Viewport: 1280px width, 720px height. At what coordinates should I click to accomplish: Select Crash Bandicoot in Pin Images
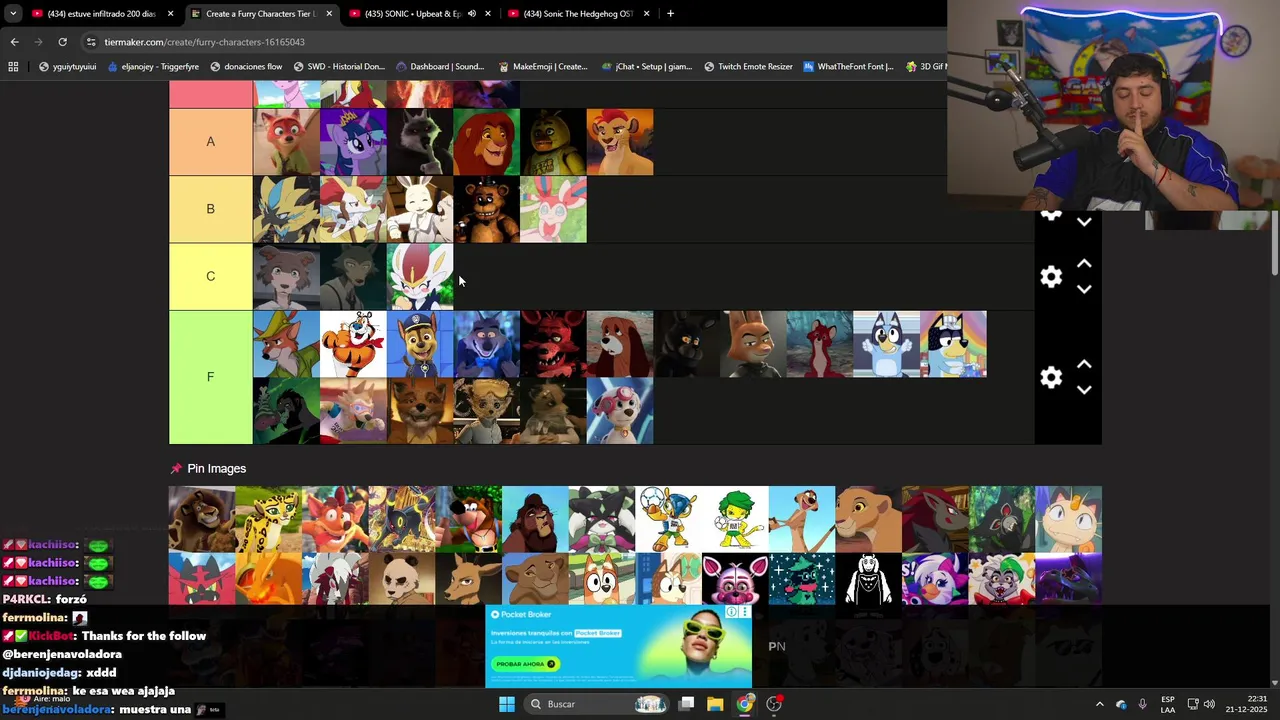click(x=335, y=519)
